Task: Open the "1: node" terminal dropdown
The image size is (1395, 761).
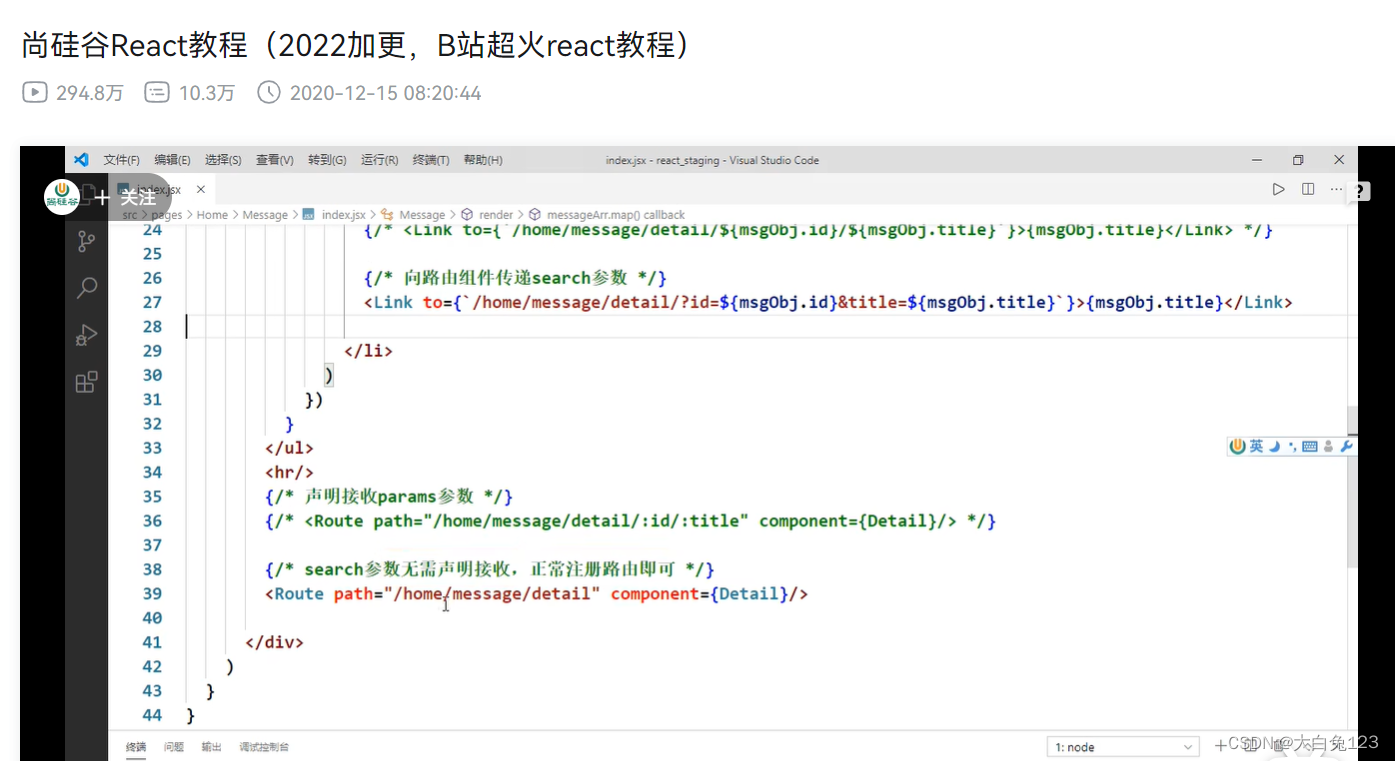Action: [x=1122, y=747]
